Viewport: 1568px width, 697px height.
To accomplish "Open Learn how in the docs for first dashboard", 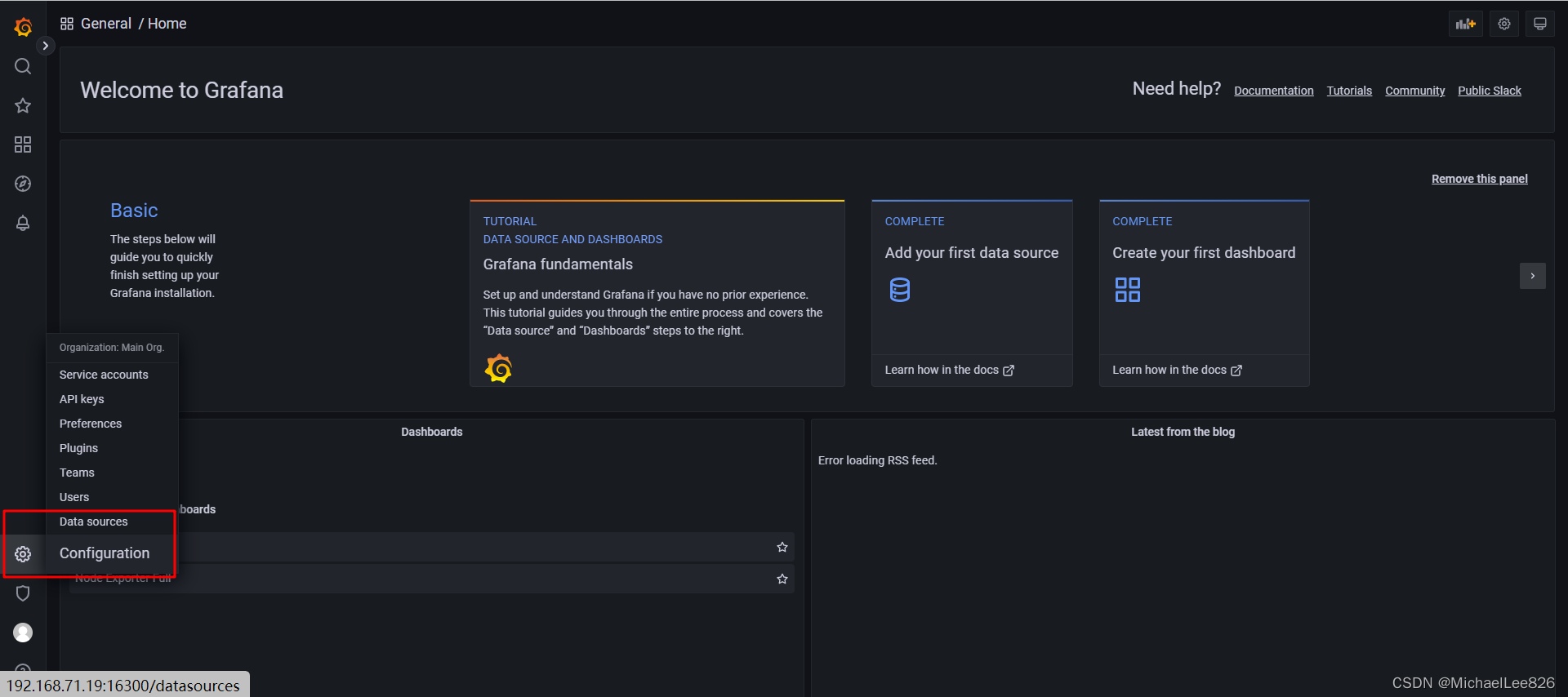I will [1177, 370].
